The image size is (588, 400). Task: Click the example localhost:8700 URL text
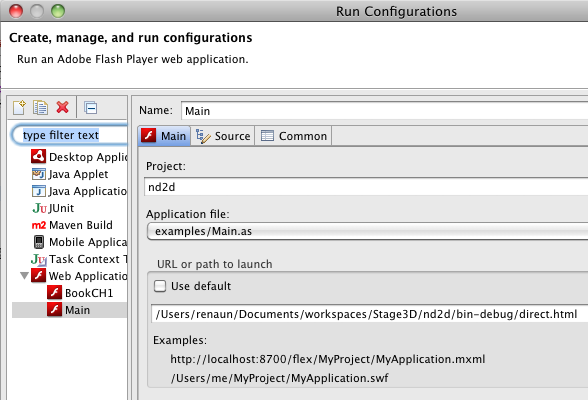pos(328,359)
